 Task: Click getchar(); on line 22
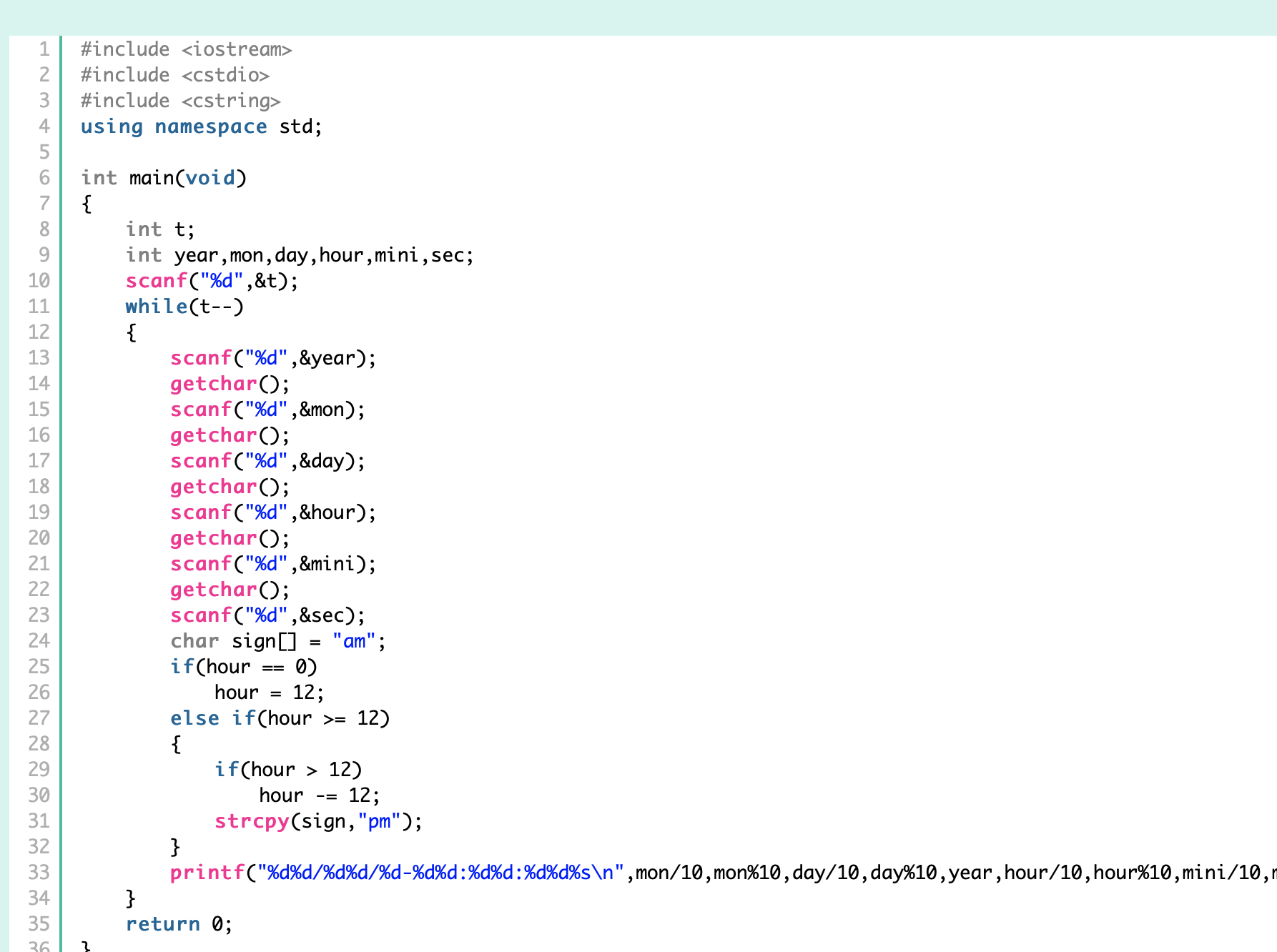point(230,590)
